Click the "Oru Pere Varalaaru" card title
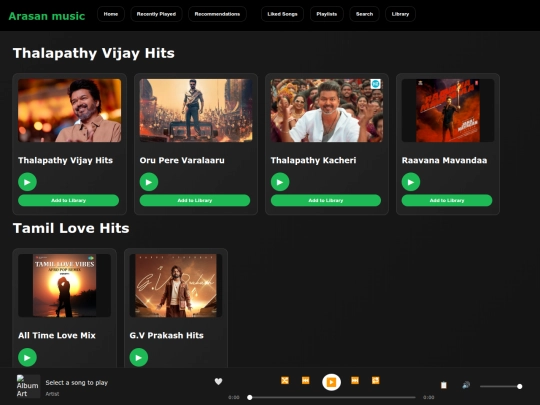Viewport: 540px width, 405px height. pos(182,160)
